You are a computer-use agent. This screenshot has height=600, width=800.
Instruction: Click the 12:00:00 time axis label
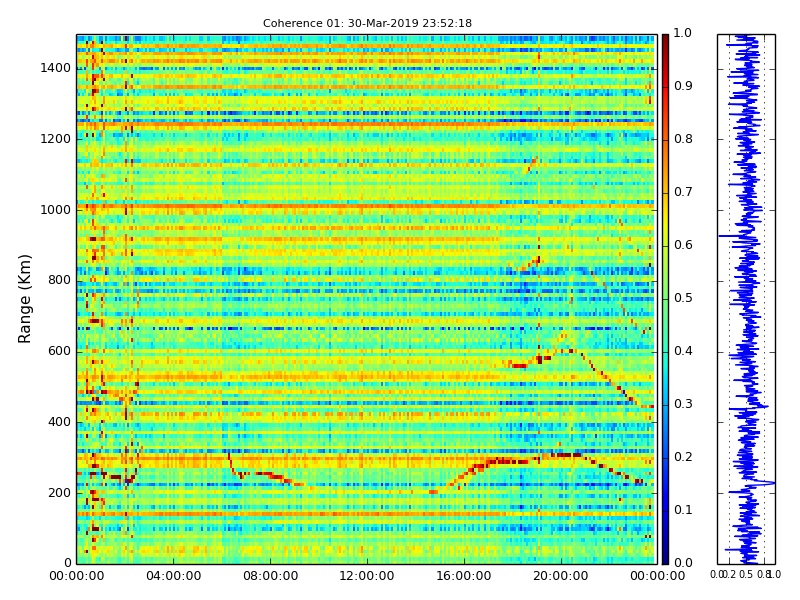click(x=367, y=576)
